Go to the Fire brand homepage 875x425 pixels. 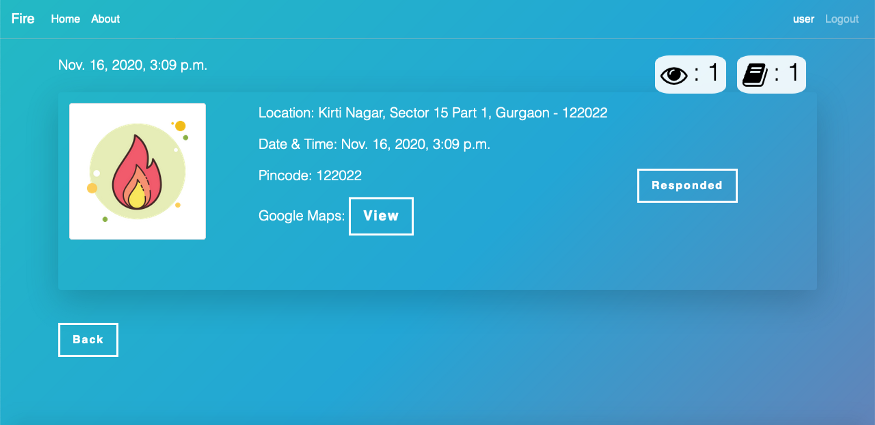tap(23, 19)
